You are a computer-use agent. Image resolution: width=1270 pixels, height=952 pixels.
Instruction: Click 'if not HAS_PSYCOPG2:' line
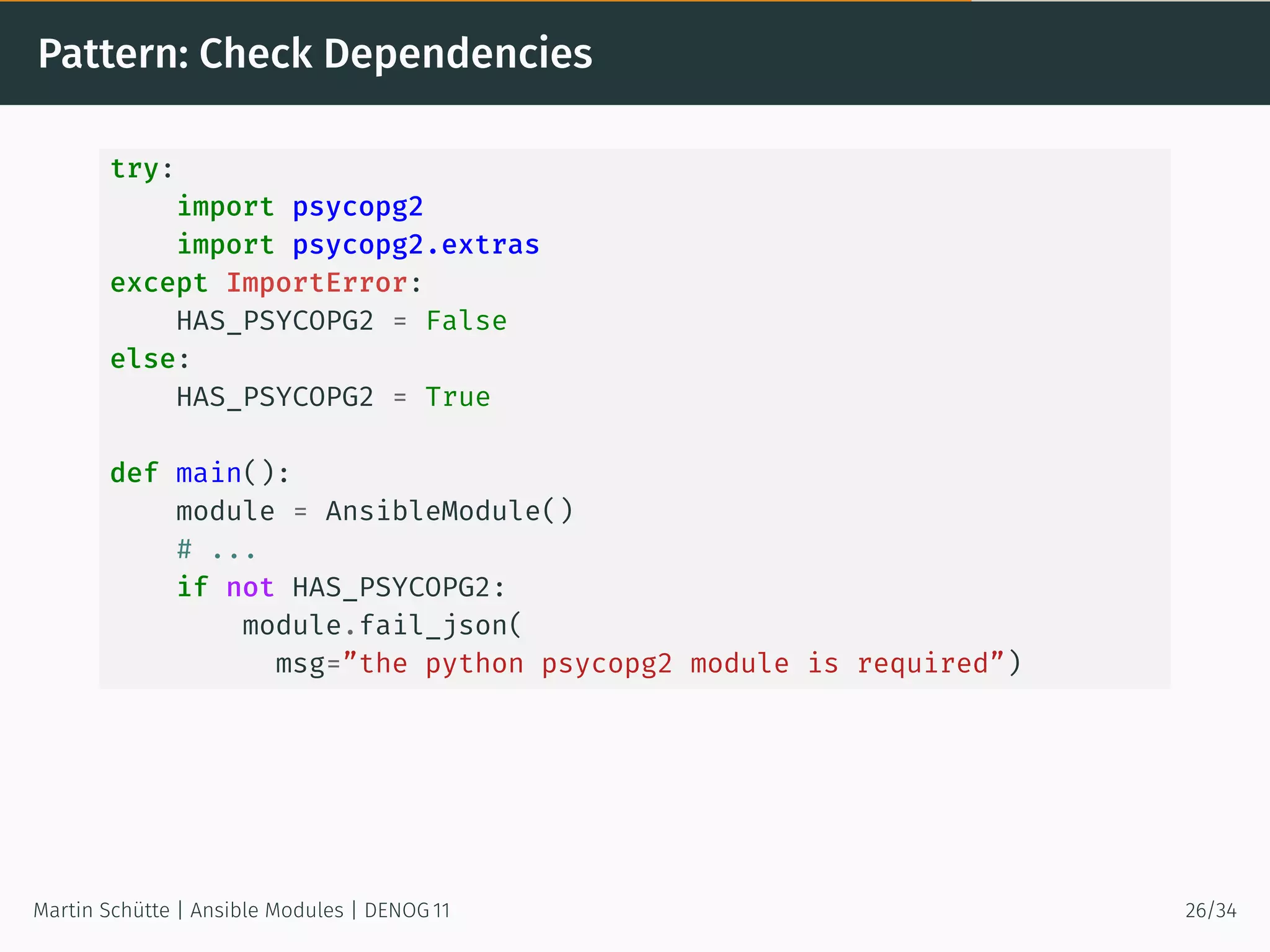click(x=341, y=588)
